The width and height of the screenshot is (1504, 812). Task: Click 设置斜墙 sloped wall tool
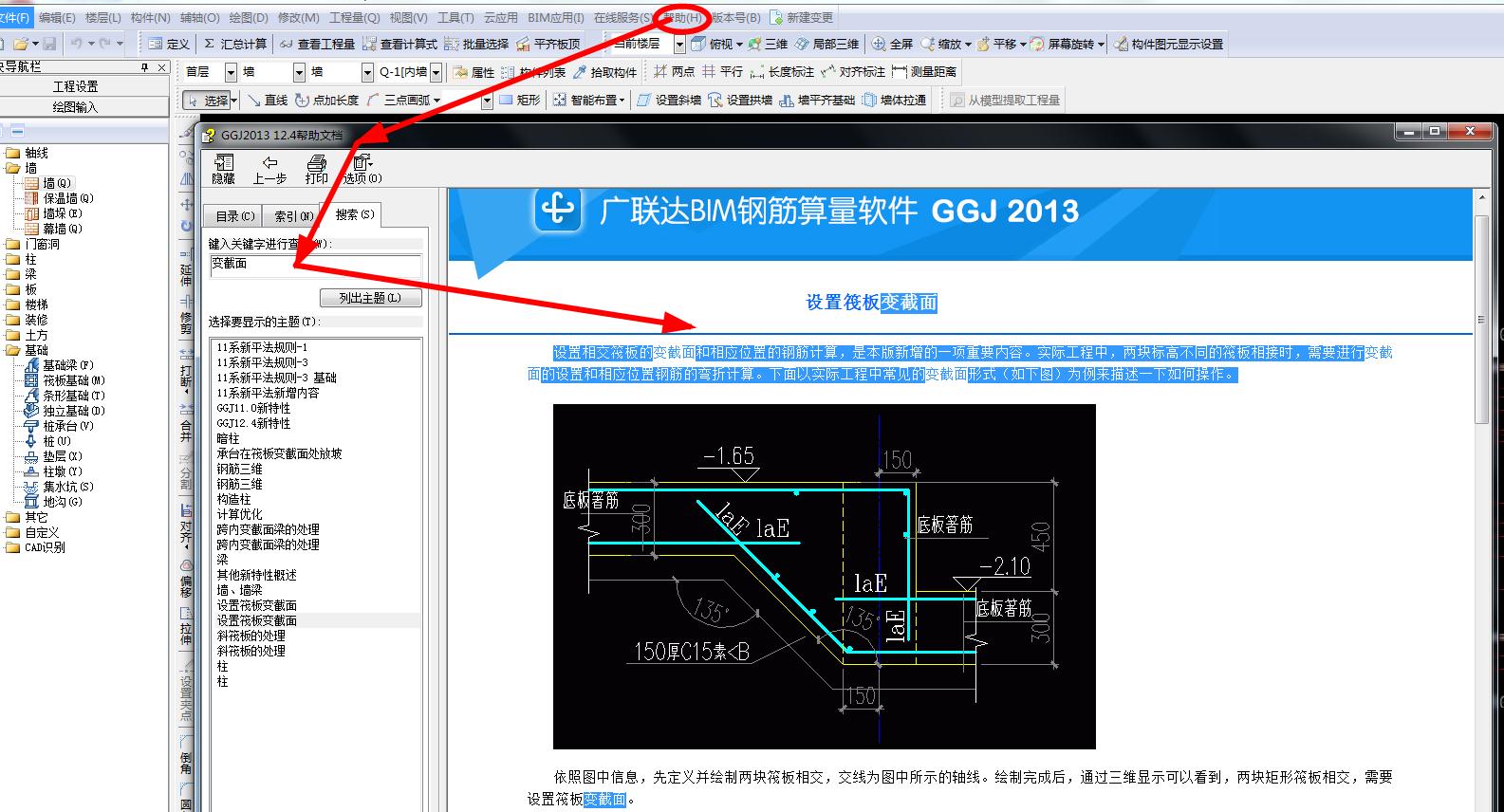point(670,100)
